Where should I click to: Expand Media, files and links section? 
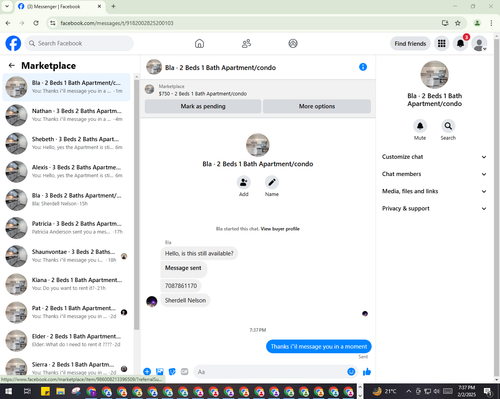(434, 191)
